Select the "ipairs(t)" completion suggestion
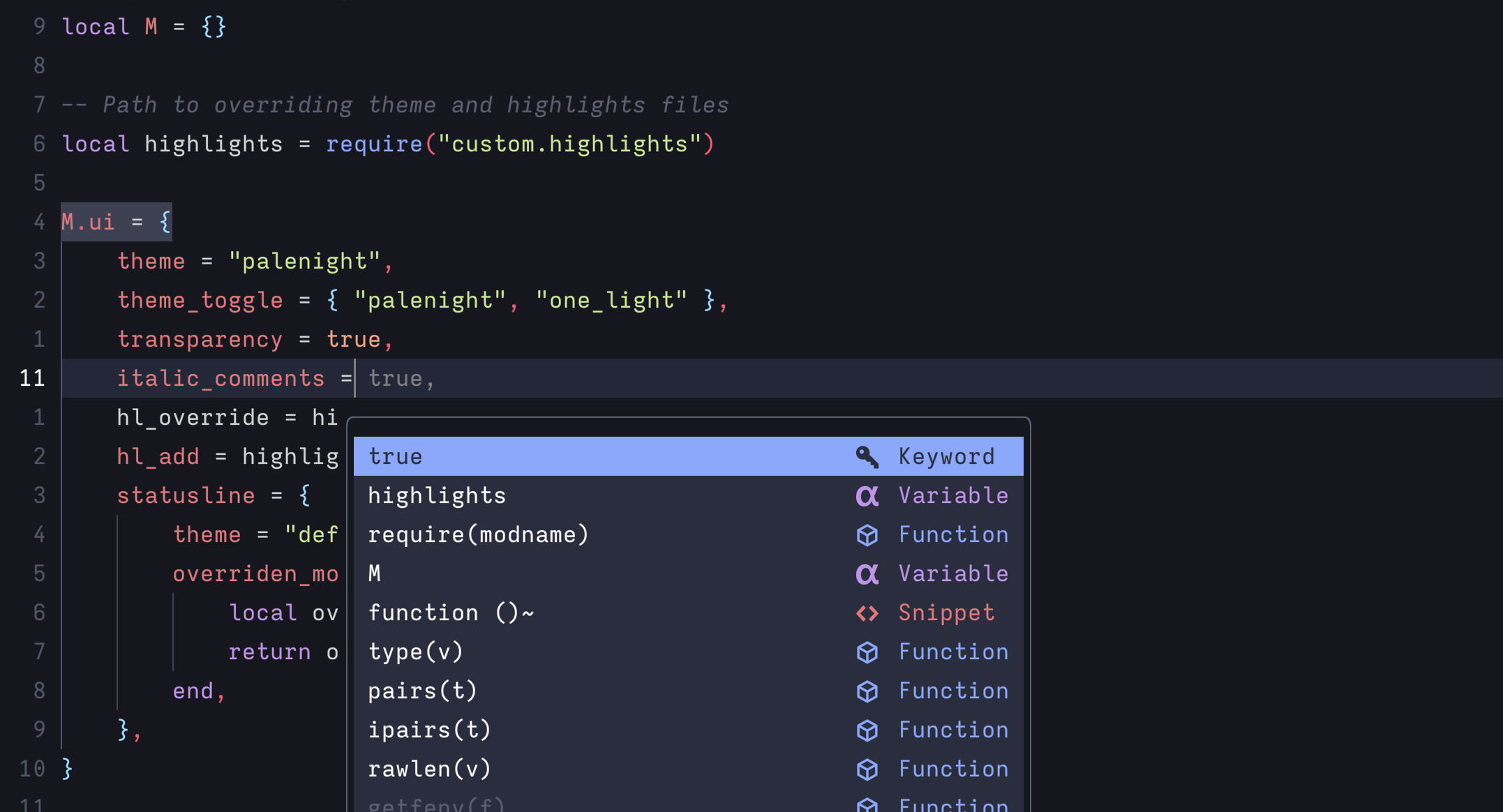This screenshot has height=812, width=1503. tap(429, 730)
